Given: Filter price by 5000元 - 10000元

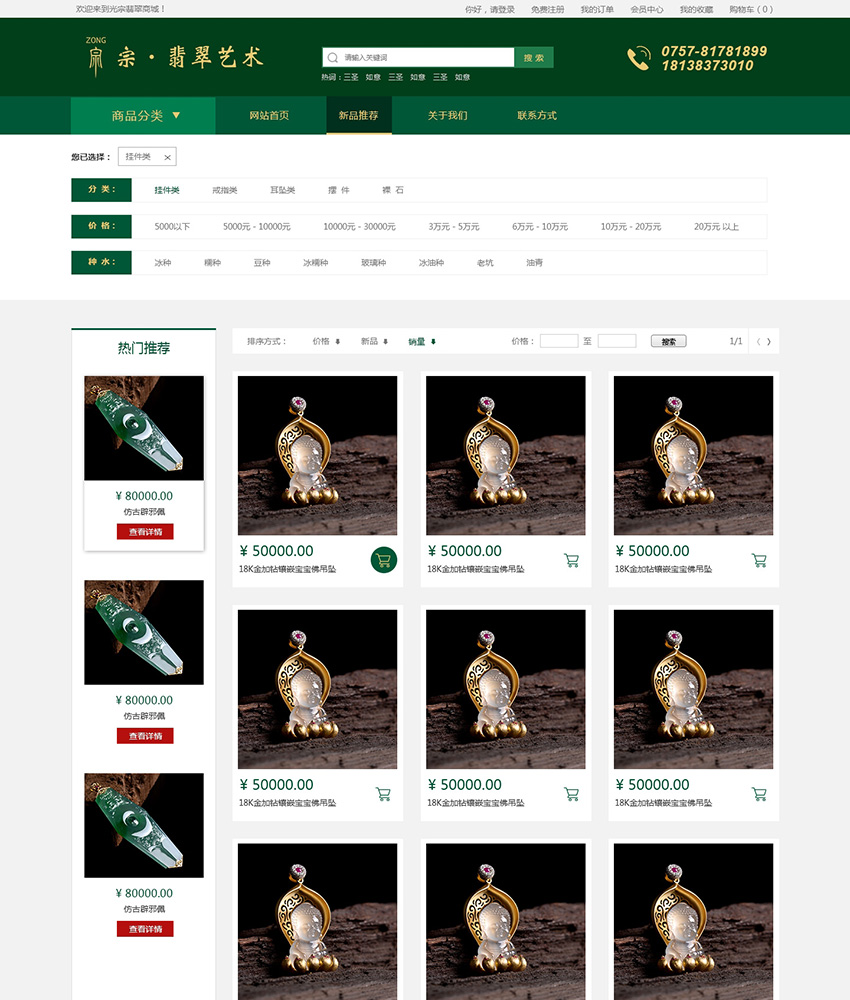Looking at the screenshot, I should tap(257, 226).
